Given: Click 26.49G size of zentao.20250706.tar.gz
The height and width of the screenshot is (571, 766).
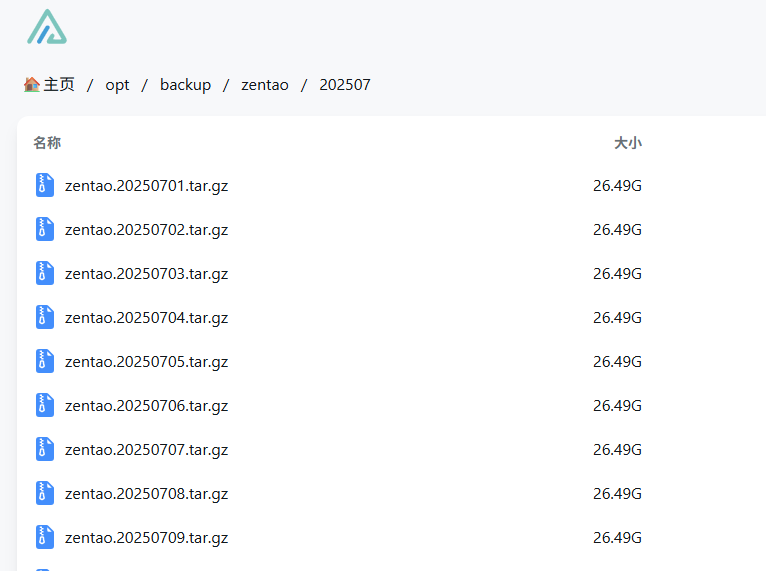Looking at the screenshot, I should coord(617,405).
